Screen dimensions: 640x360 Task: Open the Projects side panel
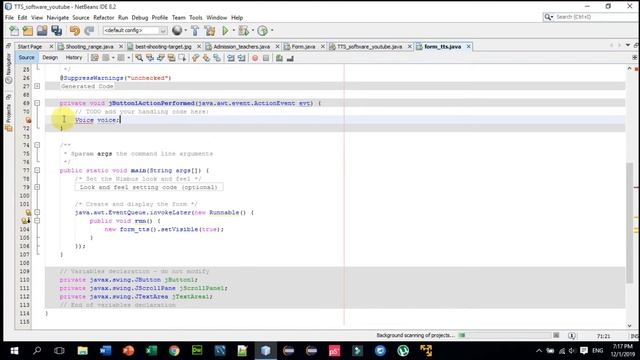click(x=9, y=113)
